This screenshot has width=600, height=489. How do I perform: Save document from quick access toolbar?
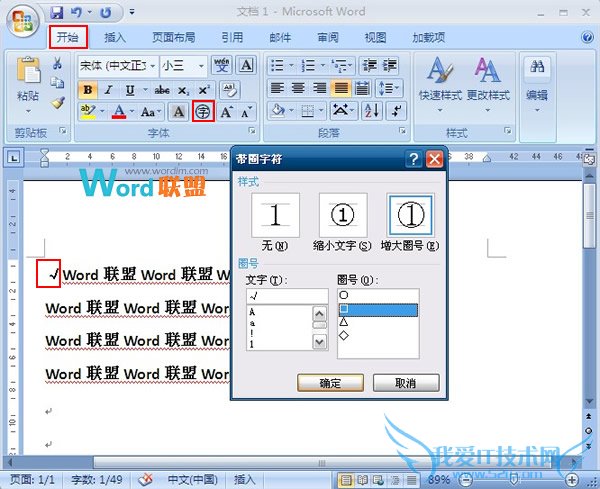(x=57, y=13)
